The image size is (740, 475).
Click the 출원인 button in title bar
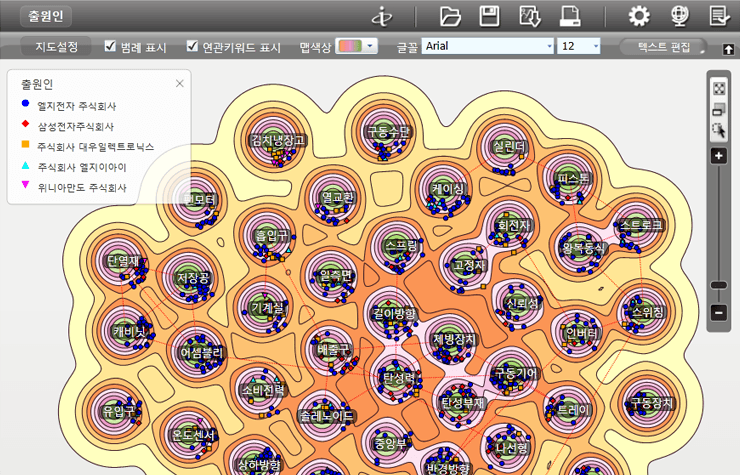pyautogui.click(x=45, y=16)
